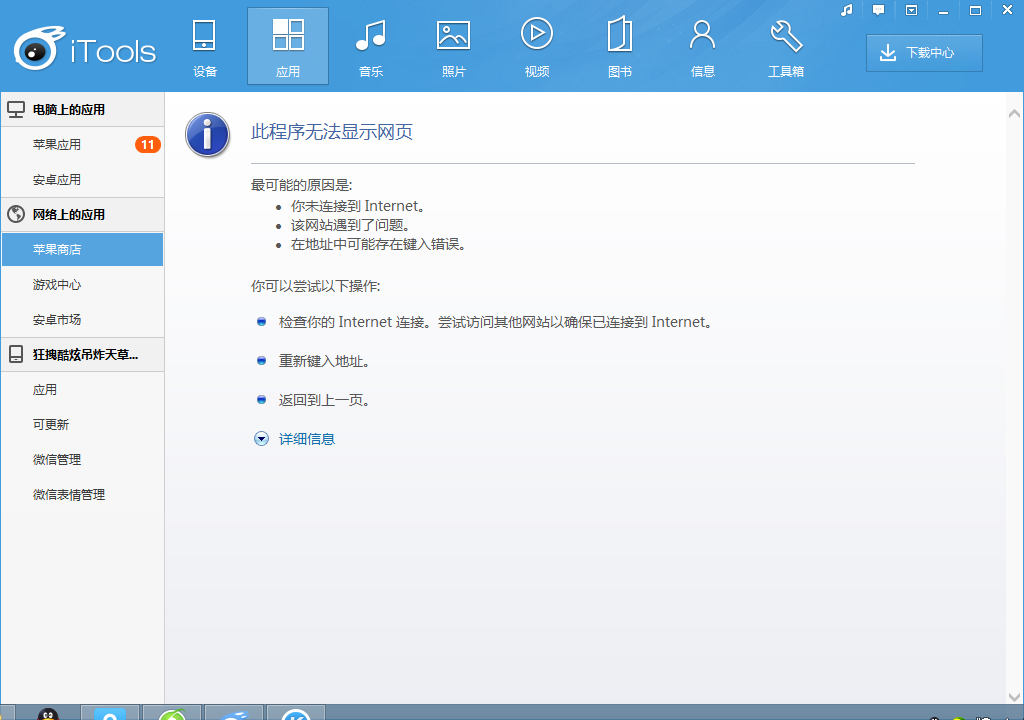Click the orange 11 badge
The image size is (1024, 720).
[148, 145]
